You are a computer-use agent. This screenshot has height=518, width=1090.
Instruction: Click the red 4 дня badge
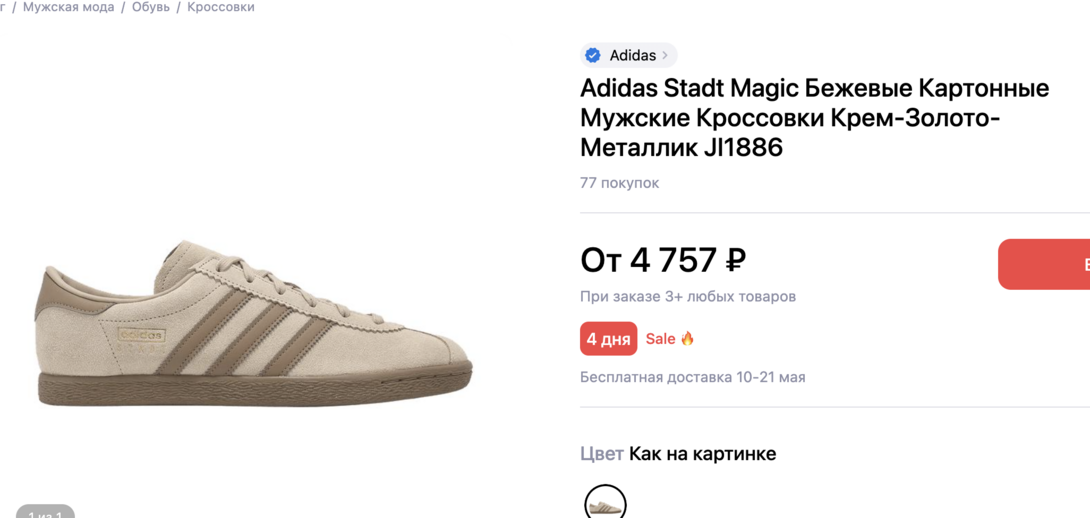tap(608, 339)
